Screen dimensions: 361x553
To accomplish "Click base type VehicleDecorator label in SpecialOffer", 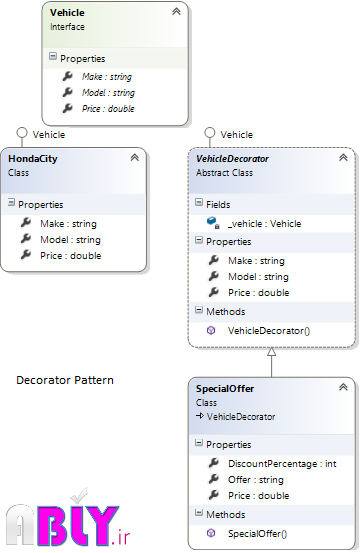I will 241,417.
